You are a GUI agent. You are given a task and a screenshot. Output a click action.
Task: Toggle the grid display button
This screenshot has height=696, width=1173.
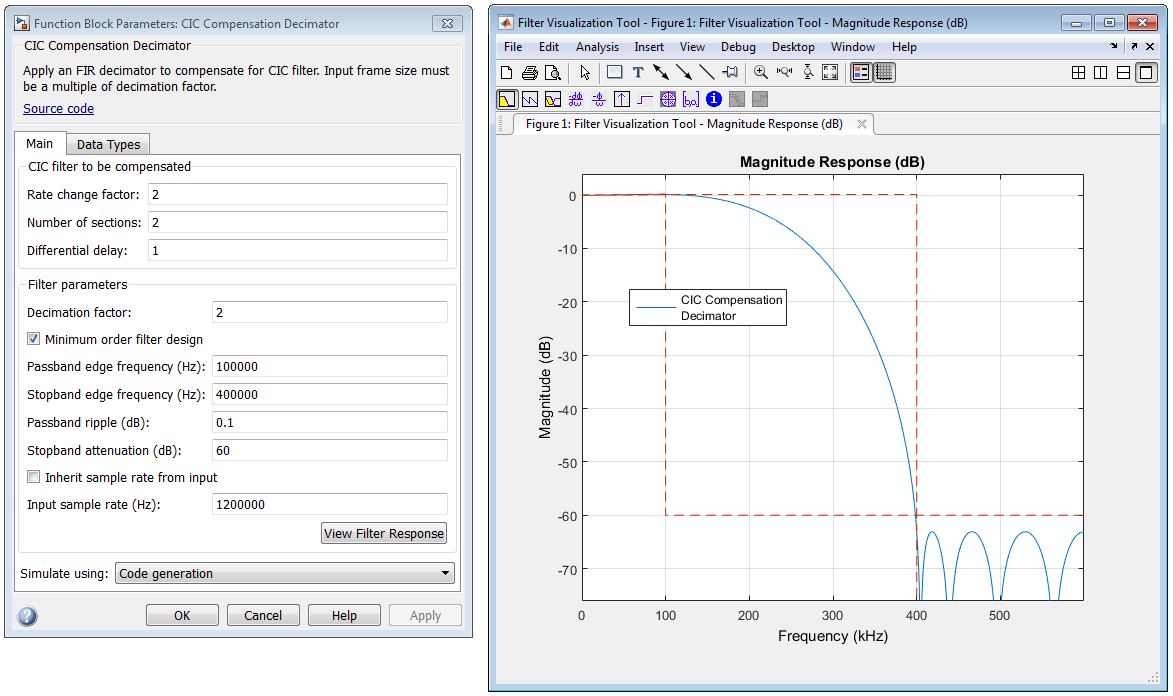pos(884,73)
